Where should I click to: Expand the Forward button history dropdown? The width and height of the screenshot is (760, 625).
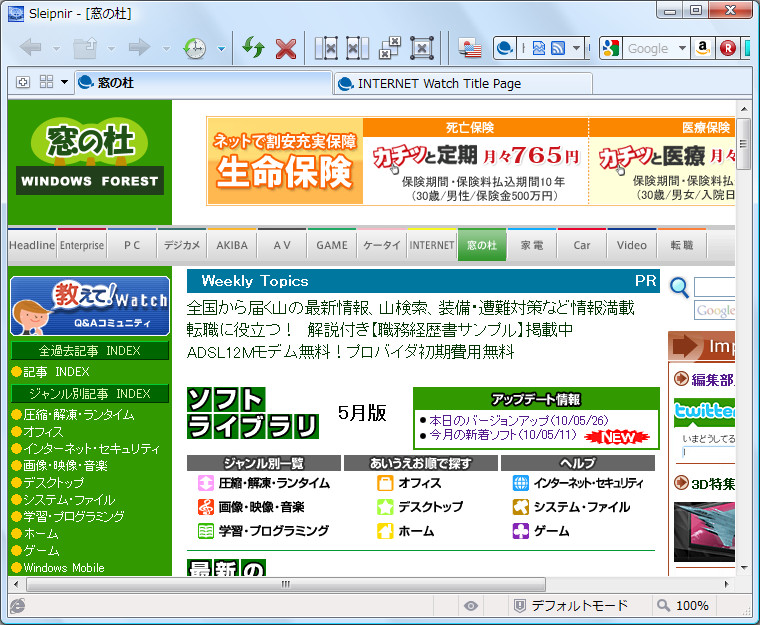[166, 48]
